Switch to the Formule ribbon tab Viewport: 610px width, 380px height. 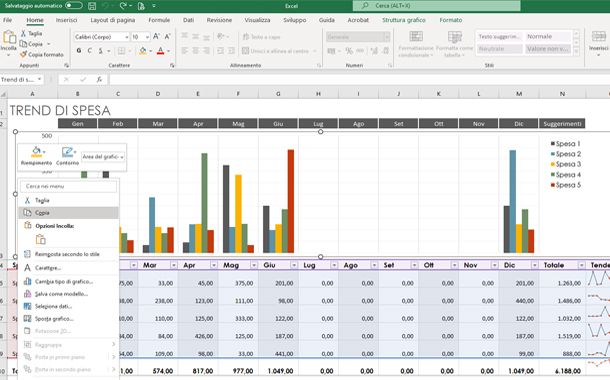(x=159, y=20)
